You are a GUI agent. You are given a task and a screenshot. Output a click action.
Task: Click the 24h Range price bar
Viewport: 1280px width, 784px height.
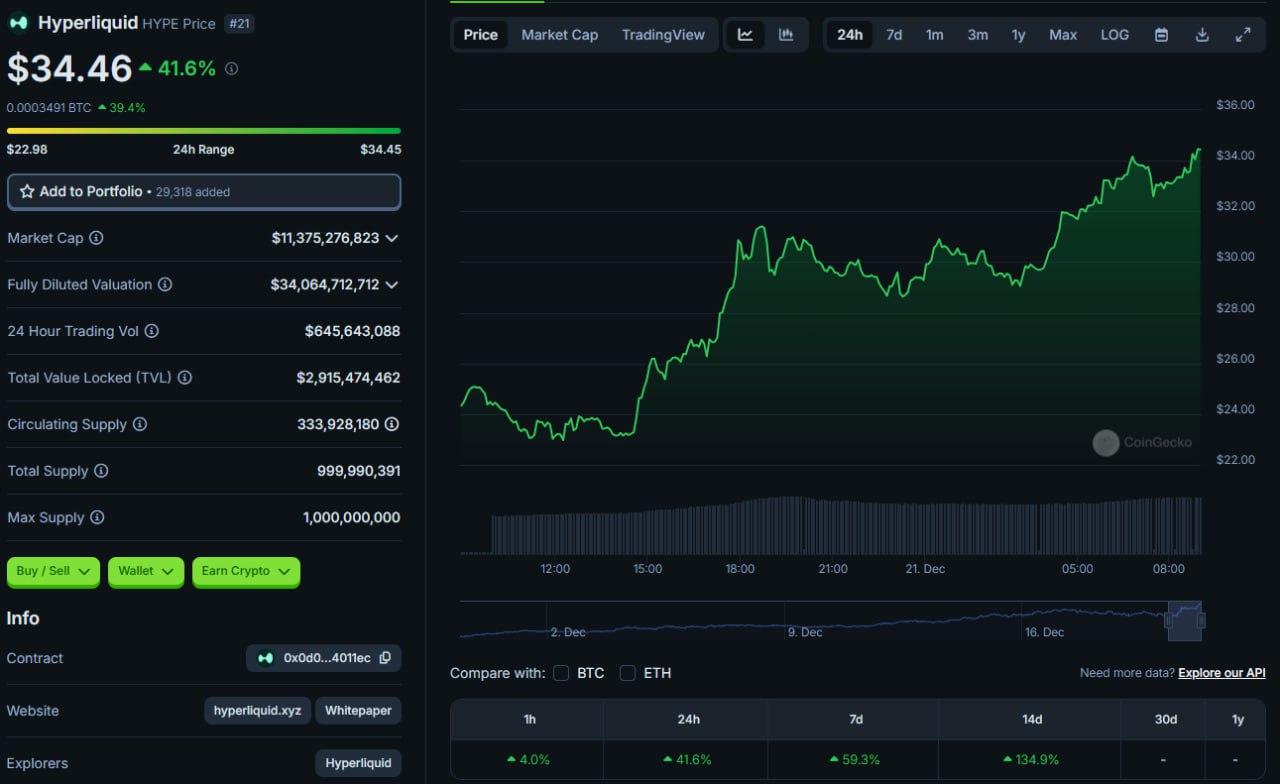pos(204,130)
